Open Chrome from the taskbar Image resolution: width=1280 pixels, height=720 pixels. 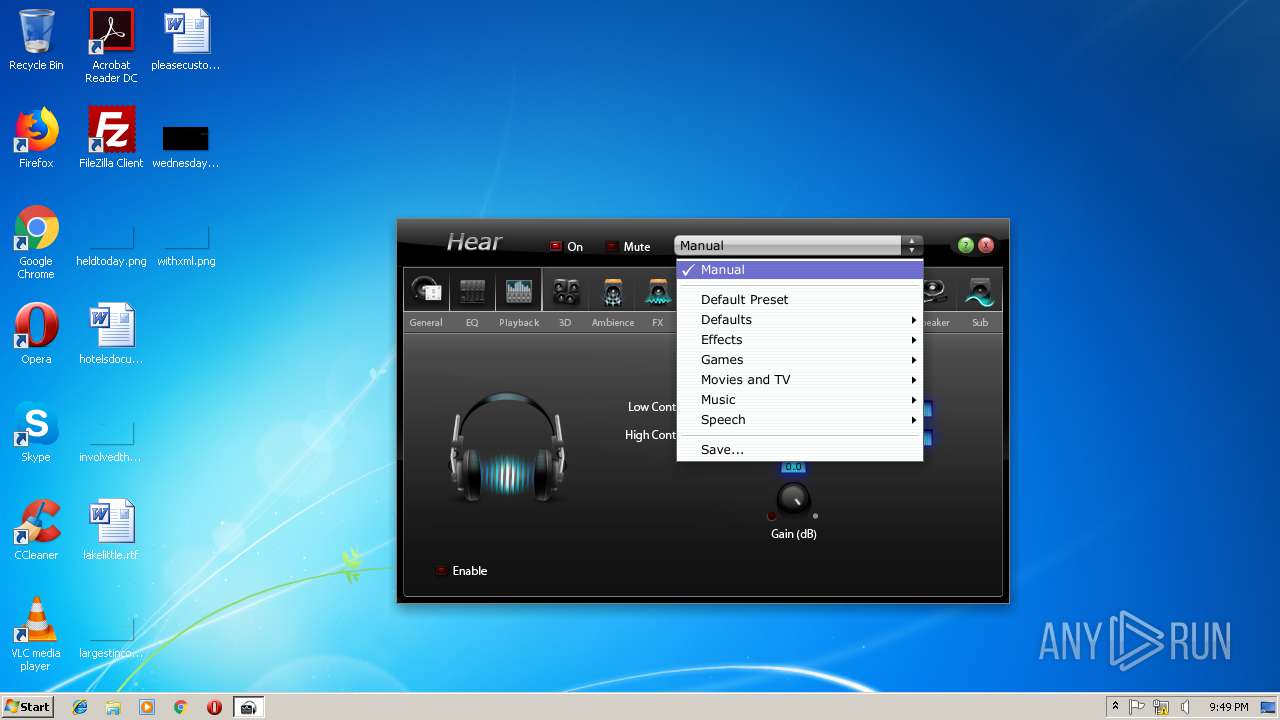tap(181, 707)
